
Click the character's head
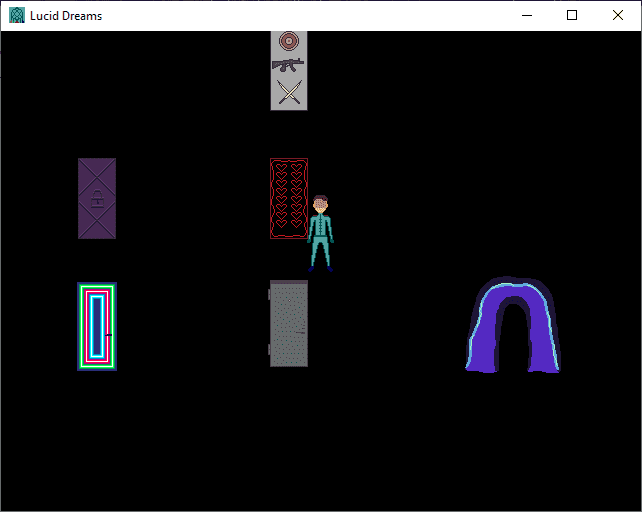click(320, 205)
